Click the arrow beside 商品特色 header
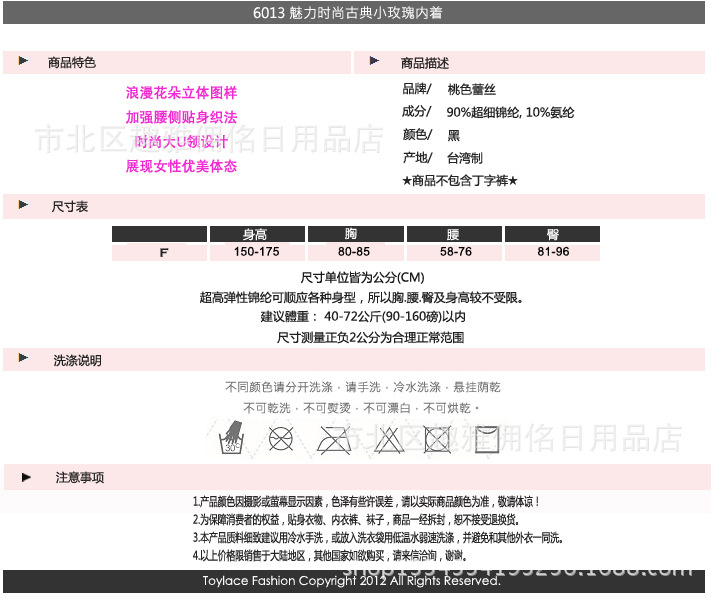 click(23, 62)
